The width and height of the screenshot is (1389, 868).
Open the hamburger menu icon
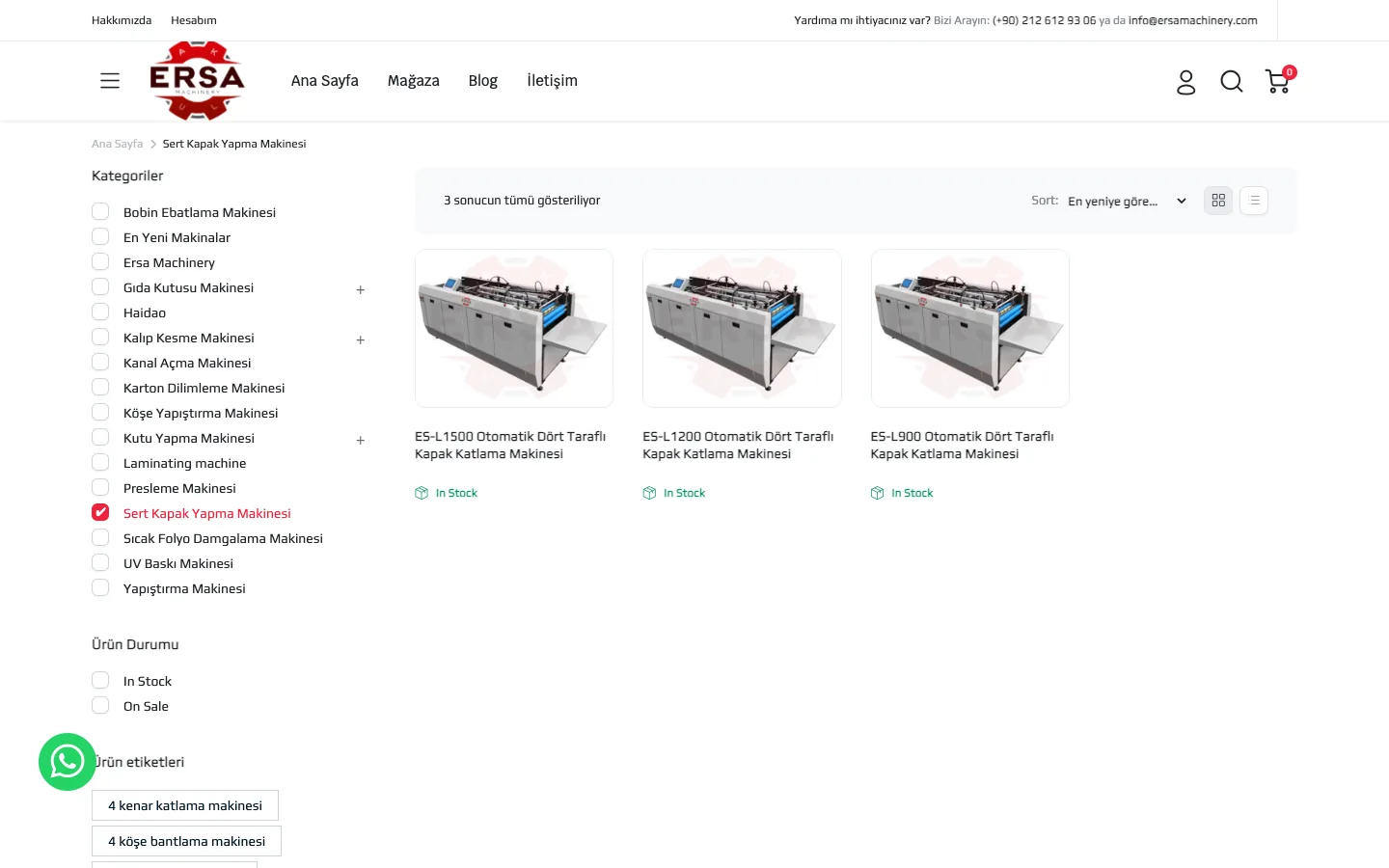[x=110, y=81]
